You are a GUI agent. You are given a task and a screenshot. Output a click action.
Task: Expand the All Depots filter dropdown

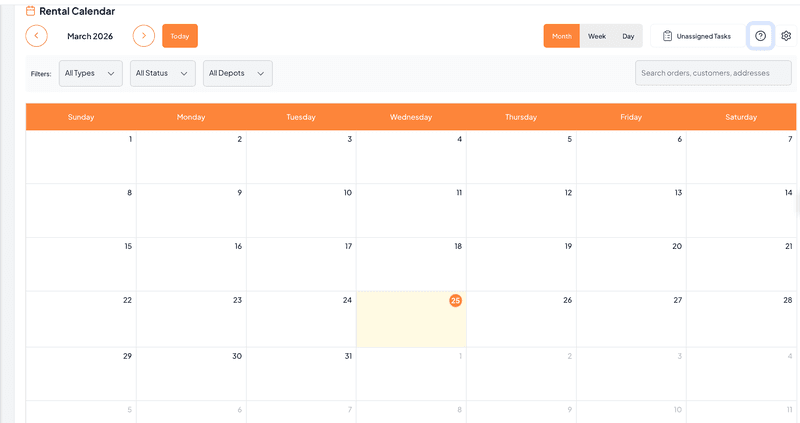[237, 73]
